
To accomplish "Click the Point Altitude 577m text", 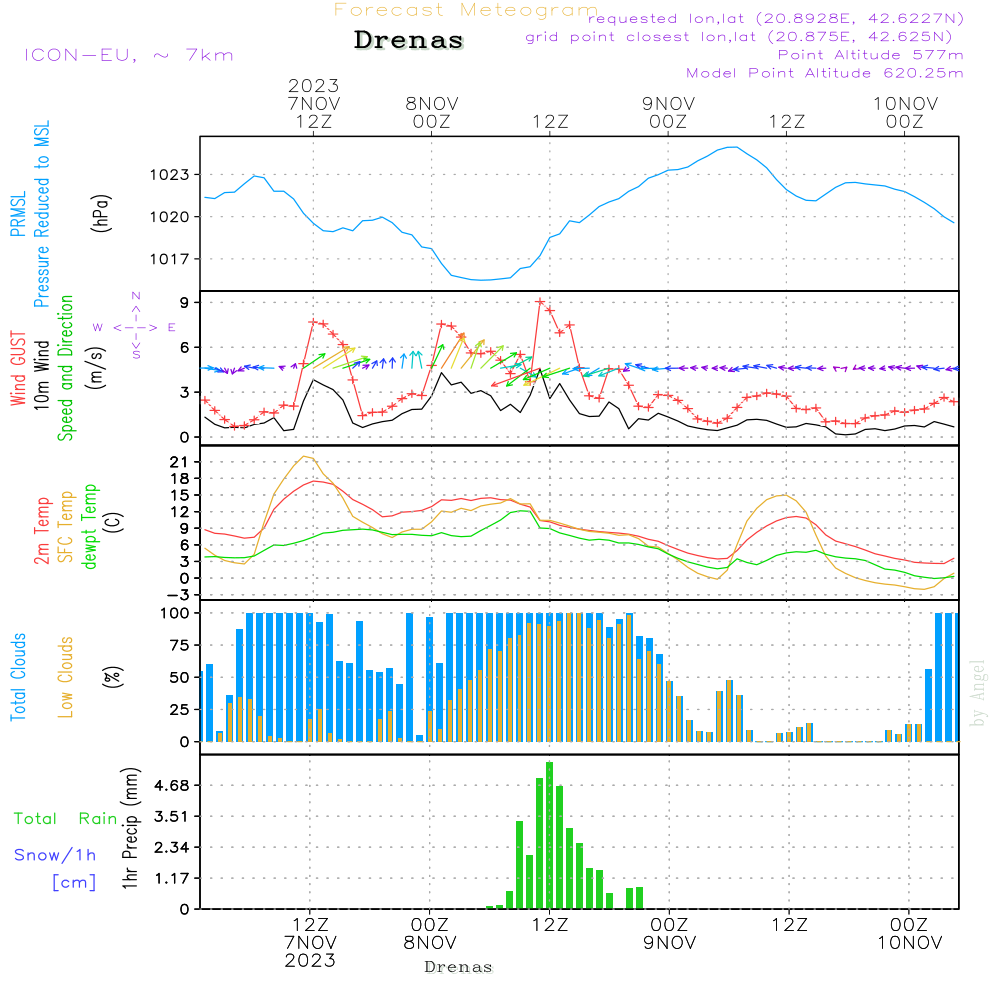I will pos(870,55).
